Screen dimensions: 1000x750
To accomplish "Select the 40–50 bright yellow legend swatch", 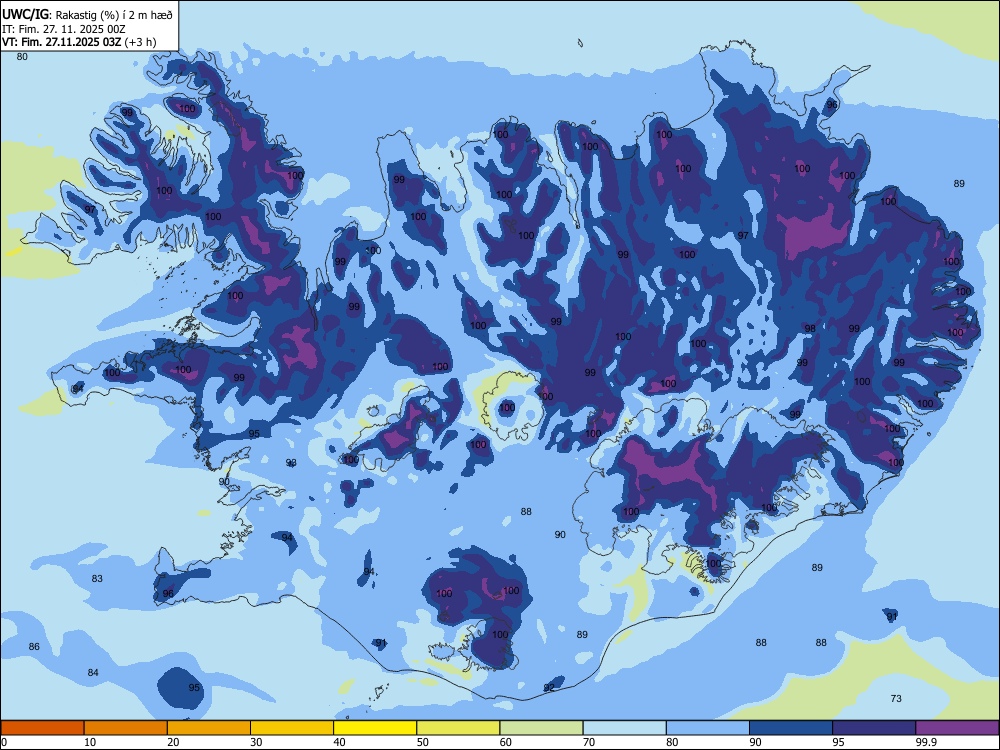I will click(x=375, y=728).
